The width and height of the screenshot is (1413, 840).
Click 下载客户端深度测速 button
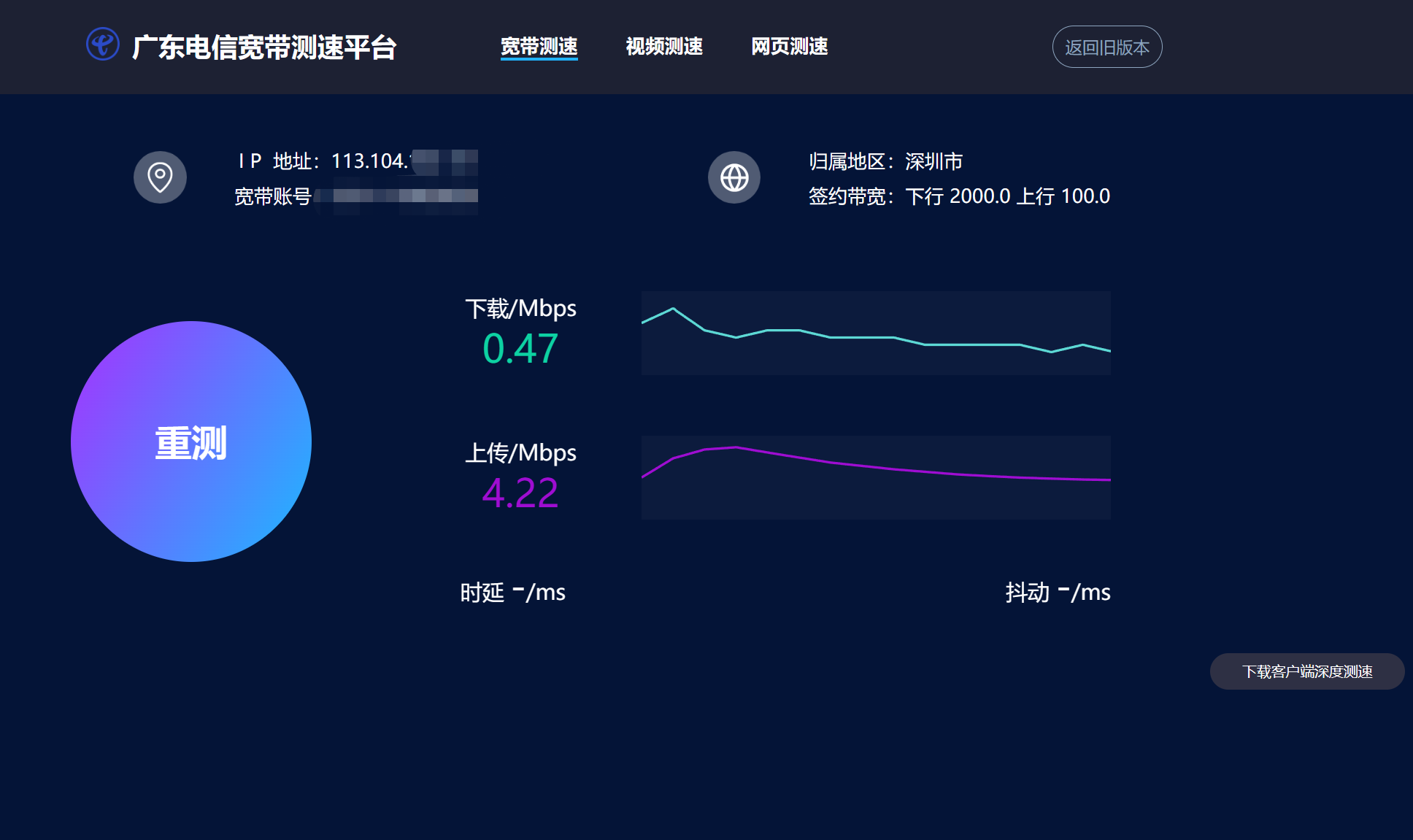[x=1306, y=671]
